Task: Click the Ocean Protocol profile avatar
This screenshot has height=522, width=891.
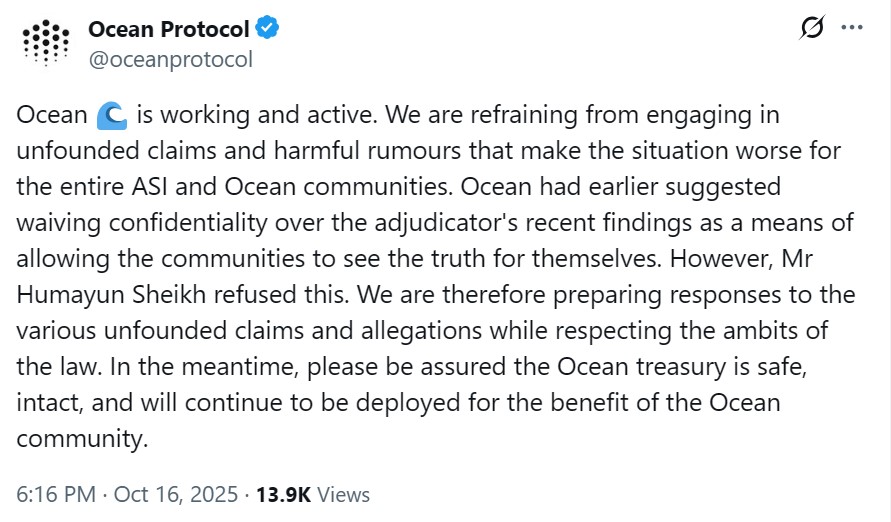Action: pos(46,43)
